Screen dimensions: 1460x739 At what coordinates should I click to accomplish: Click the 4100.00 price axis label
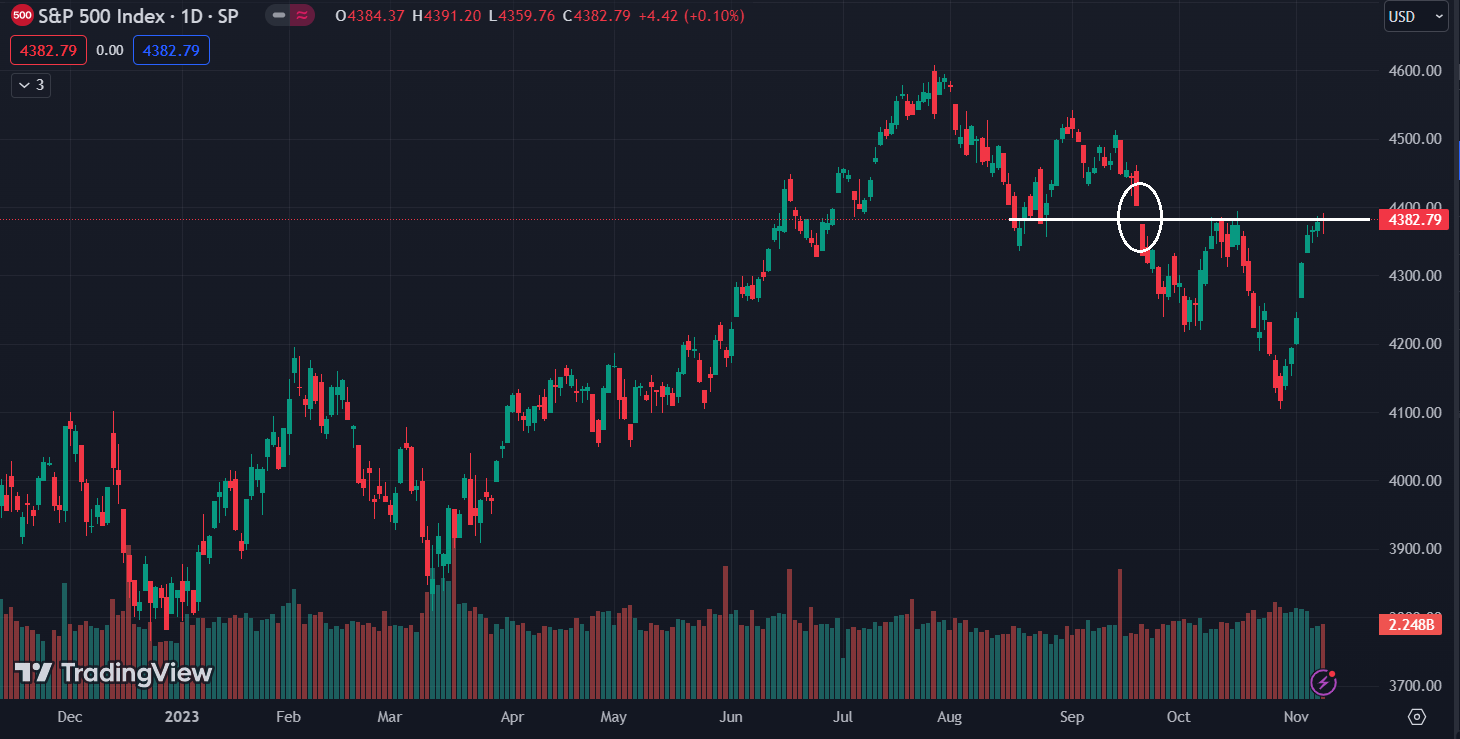(x=1415, y=412)
